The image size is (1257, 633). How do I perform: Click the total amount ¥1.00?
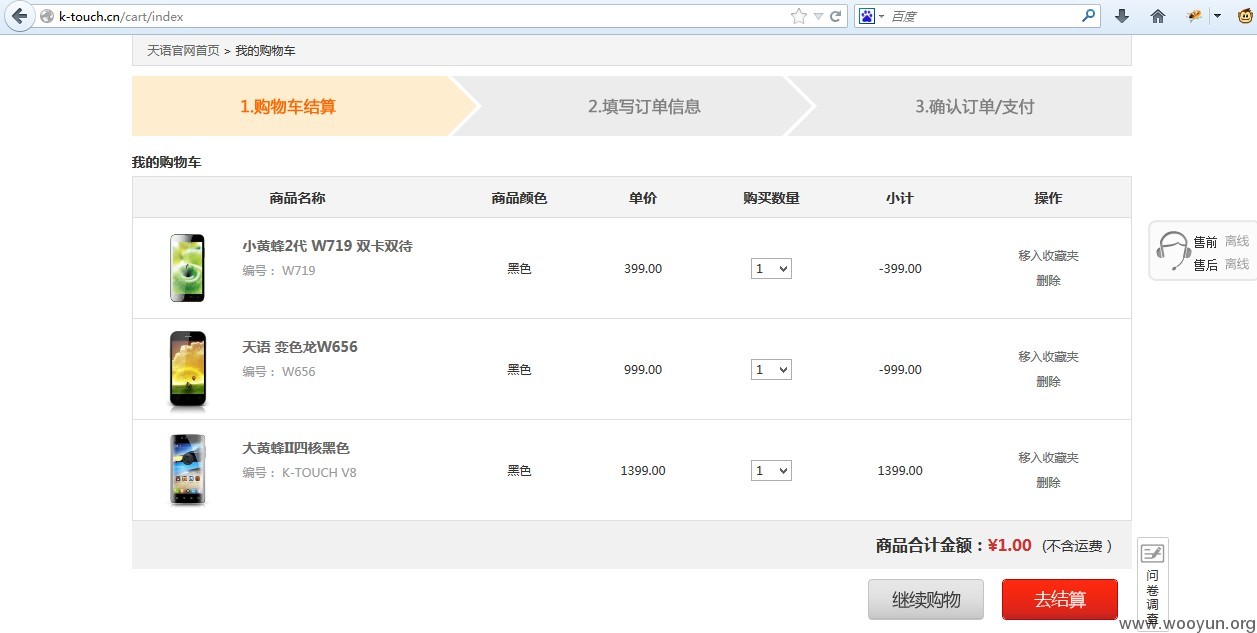pyautogui.click(x=1009, y=545)
